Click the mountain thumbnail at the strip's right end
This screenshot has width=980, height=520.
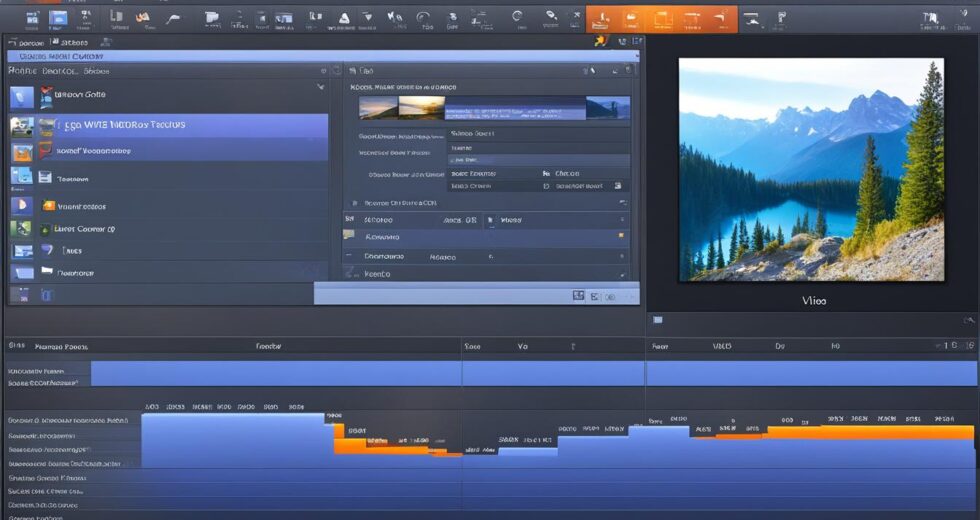608,108
